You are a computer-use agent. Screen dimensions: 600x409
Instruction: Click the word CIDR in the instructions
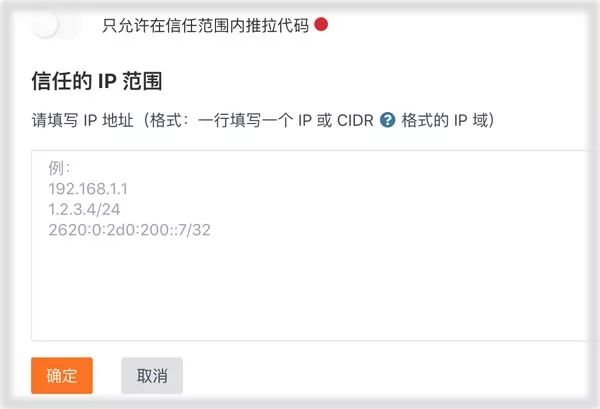pos(355,121)
